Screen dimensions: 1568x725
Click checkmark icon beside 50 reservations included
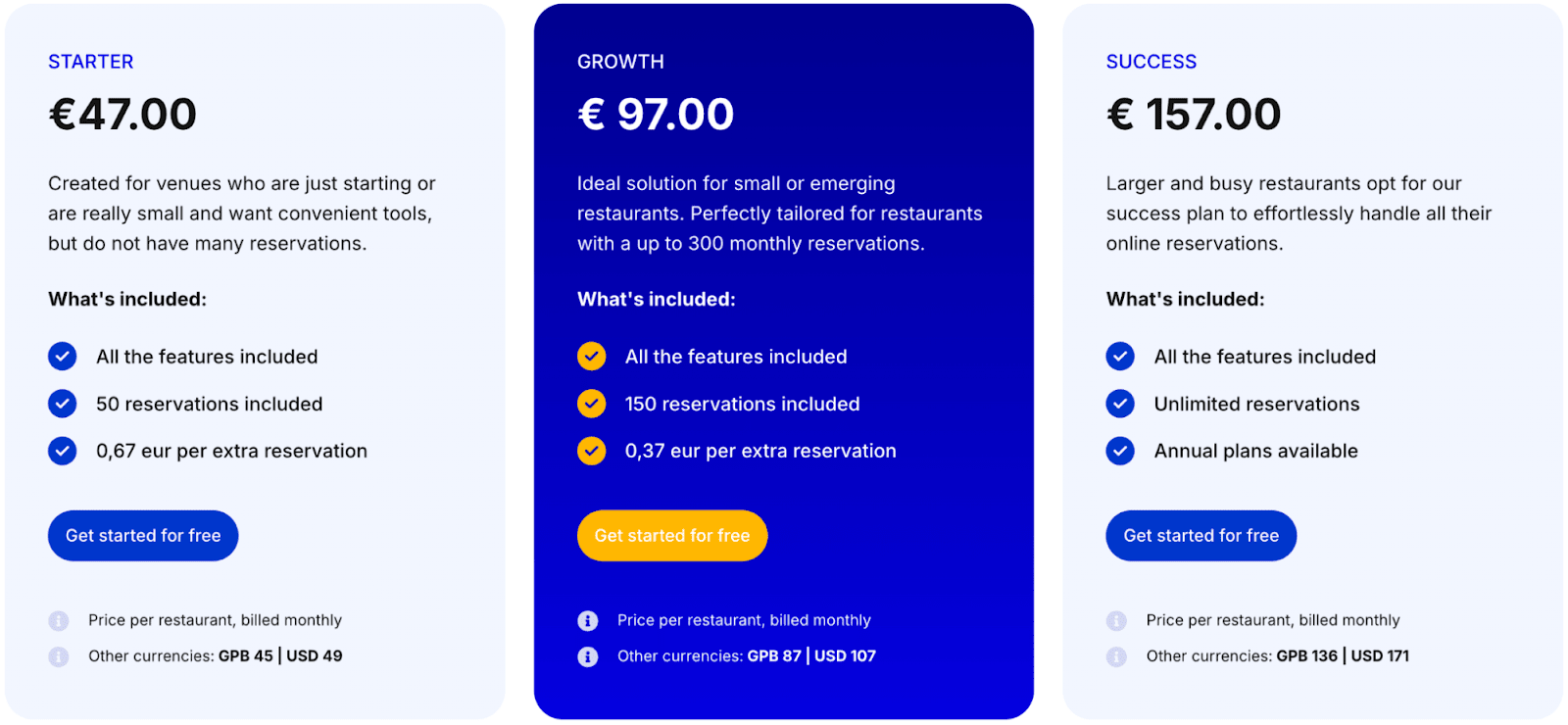click(63, 404)
